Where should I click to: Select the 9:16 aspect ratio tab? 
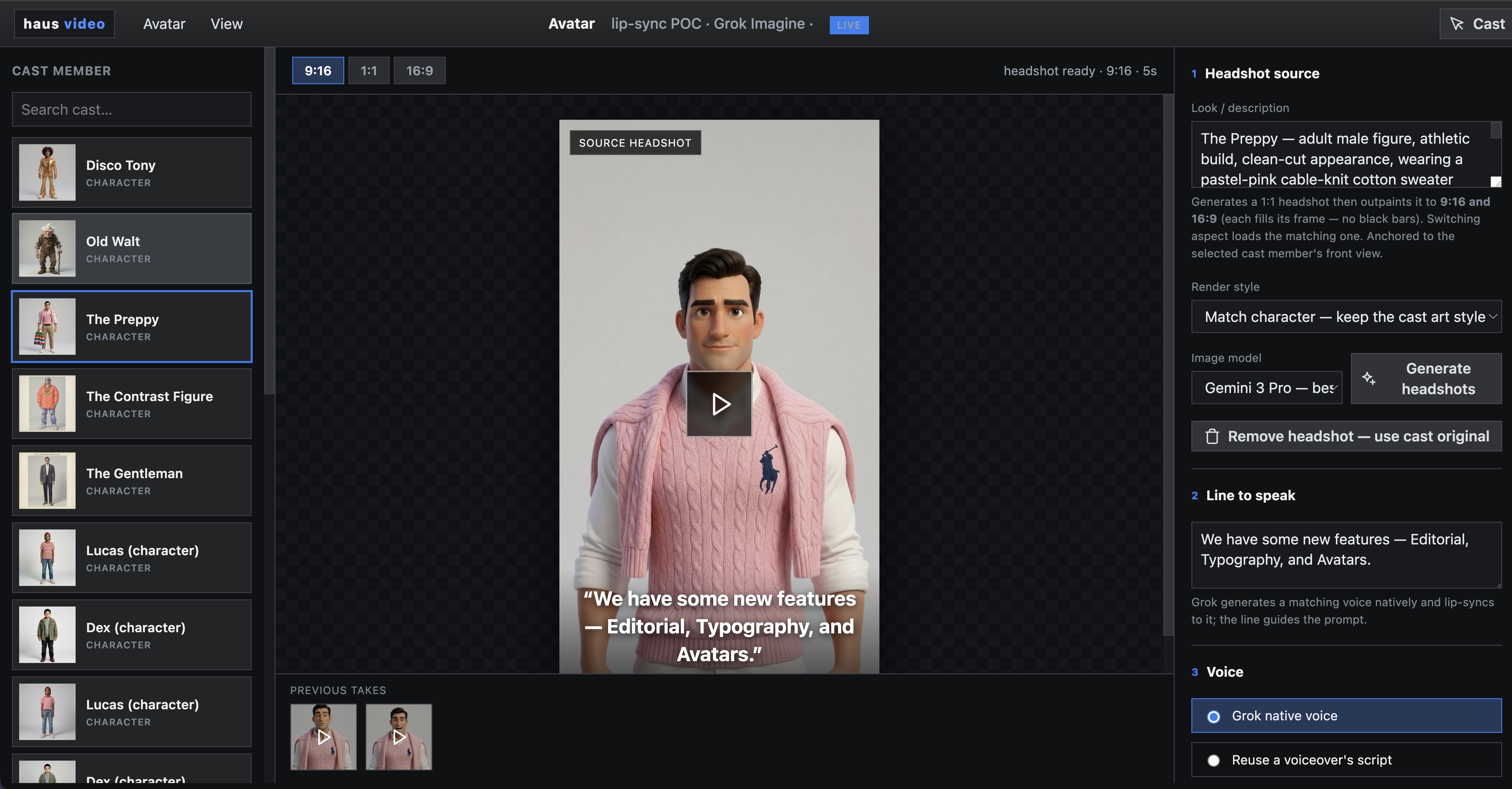coord(318,70)
